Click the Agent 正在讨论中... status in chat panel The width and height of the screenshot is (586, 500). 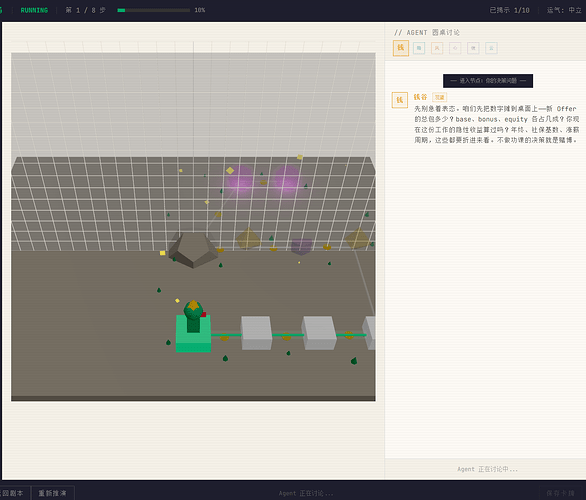(487, 469)
